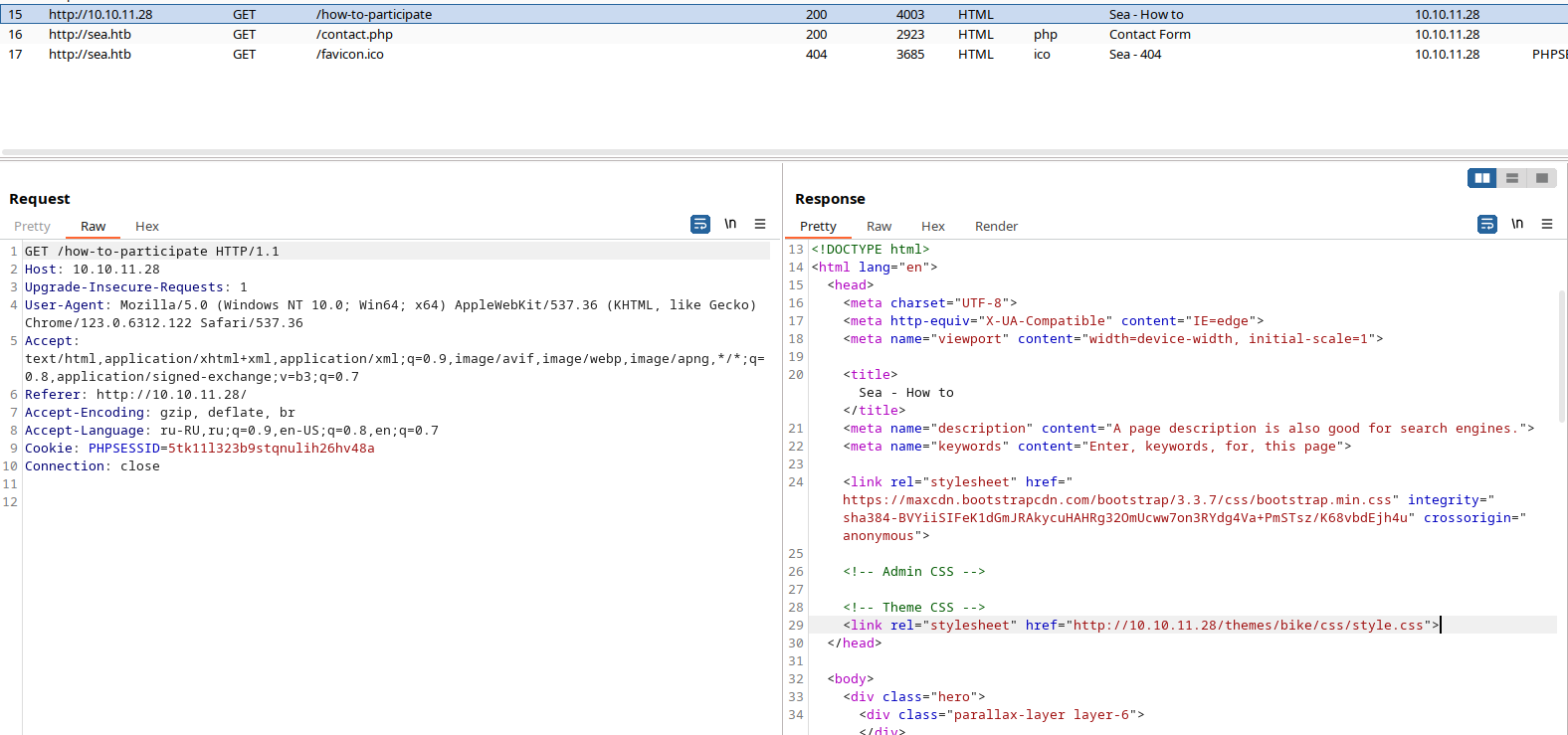This screenshot has width=1568, height=735.
Task: Click GET request line in editor
Action: tap(152, 252)
